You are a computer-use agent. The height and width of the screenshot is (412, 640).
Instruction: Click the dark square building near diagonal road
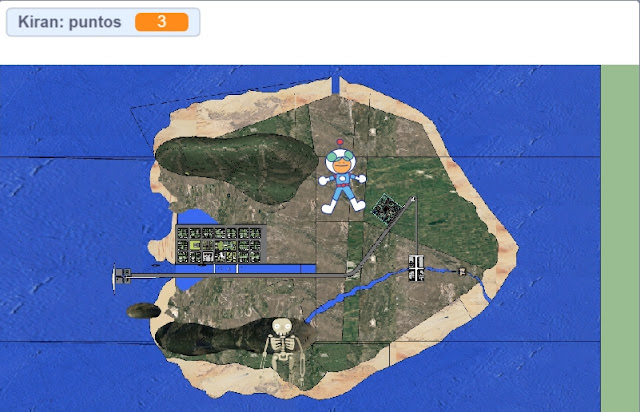tap(385, 209)
